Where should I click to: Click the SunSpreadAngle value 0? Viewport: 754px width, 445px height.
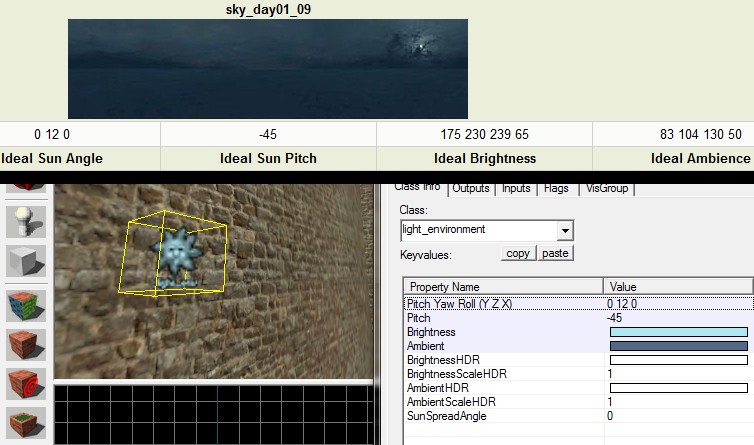click(610, 416)
